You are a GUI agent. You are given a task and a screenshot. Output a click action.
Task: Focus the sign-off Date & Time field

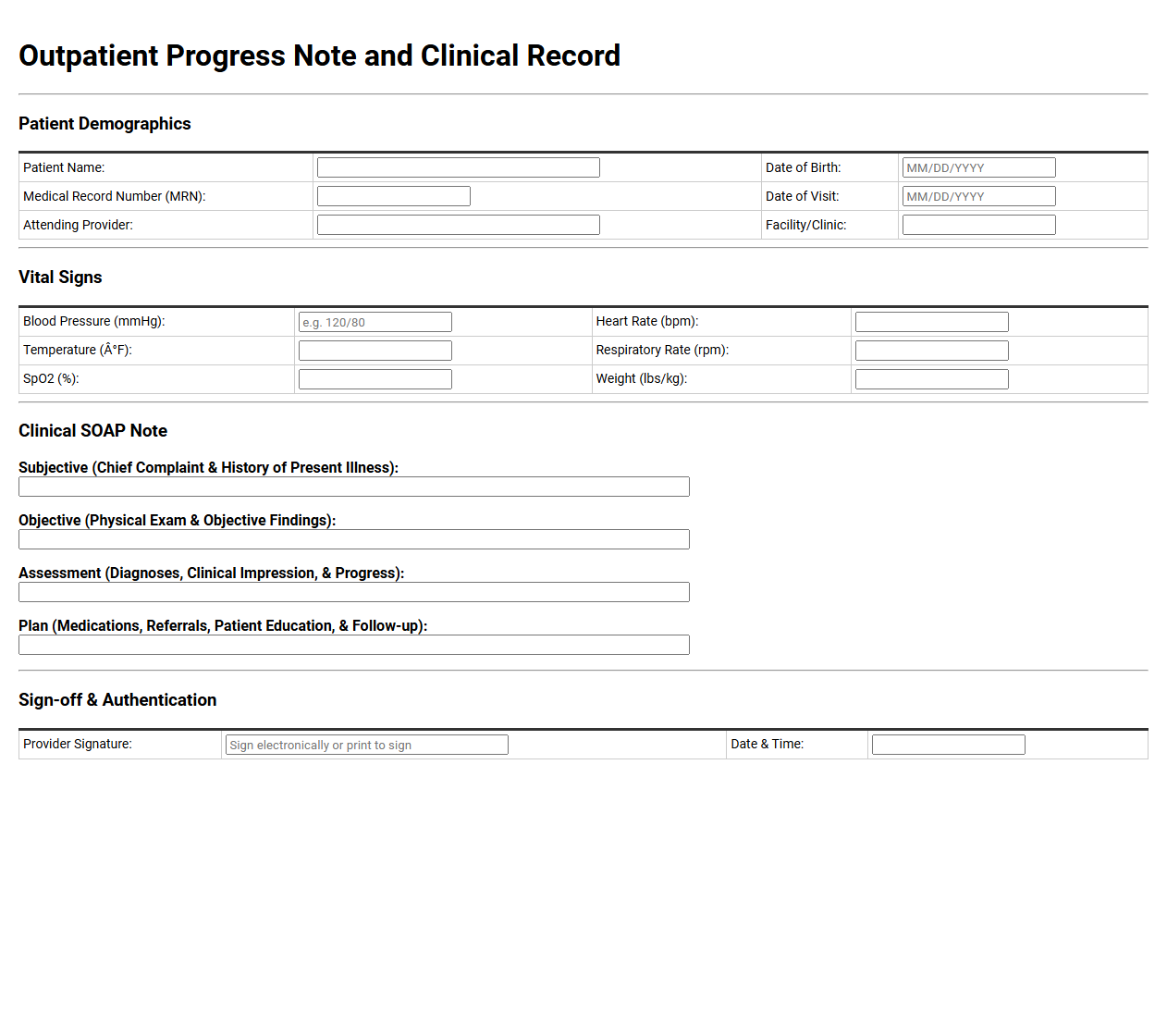[x=948, y=745]
